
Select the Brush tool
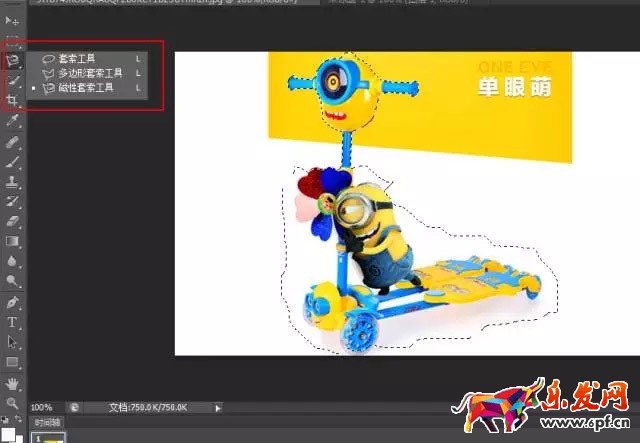click(13, 162)
